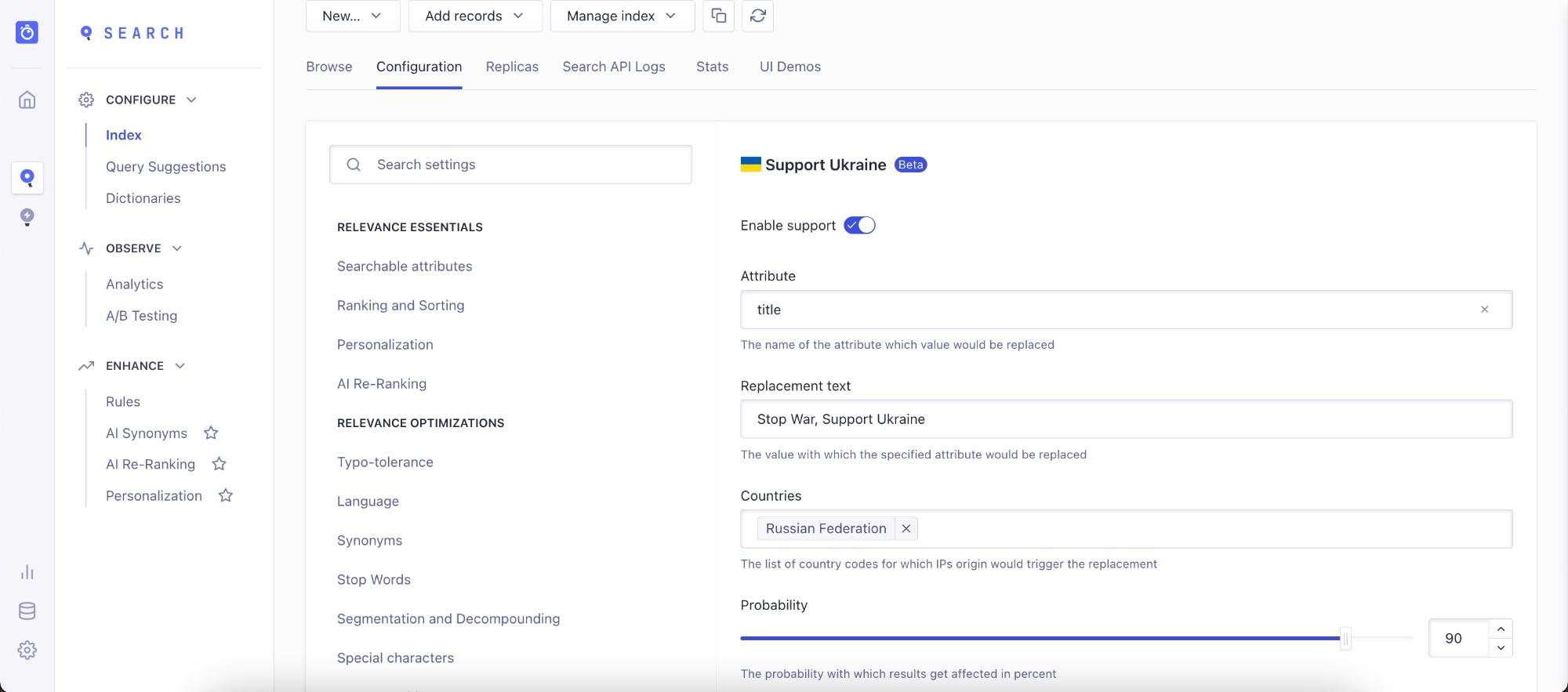The height and width of the screenshot is (692, 1568).
Task: Switch to the Configuration tab
Action: tap(419, 67)
